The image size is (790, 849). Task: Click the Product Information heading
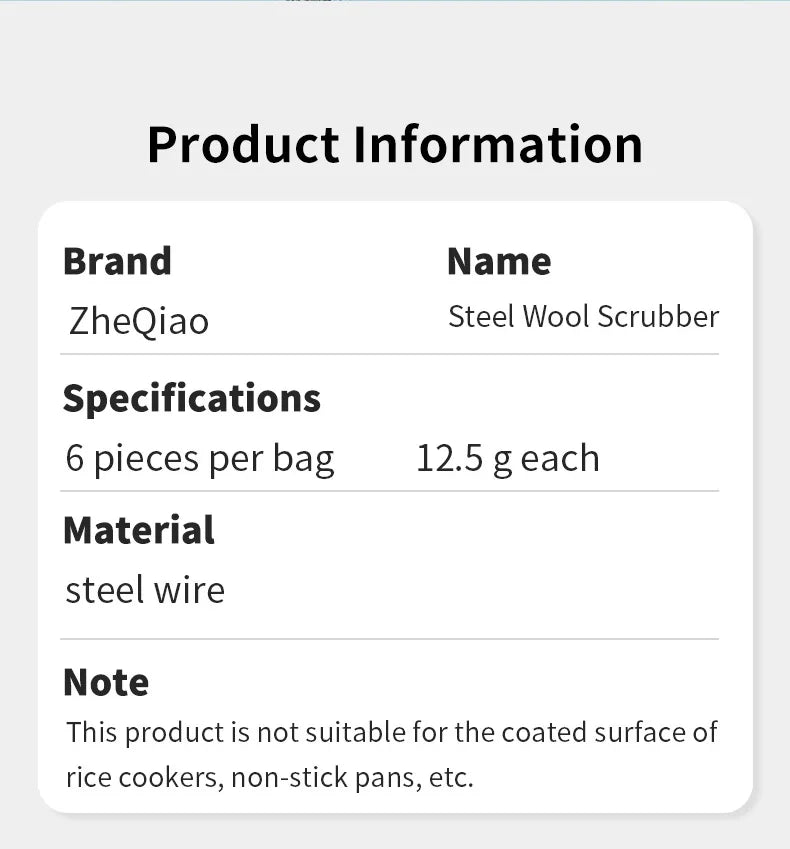pos(395,145)
